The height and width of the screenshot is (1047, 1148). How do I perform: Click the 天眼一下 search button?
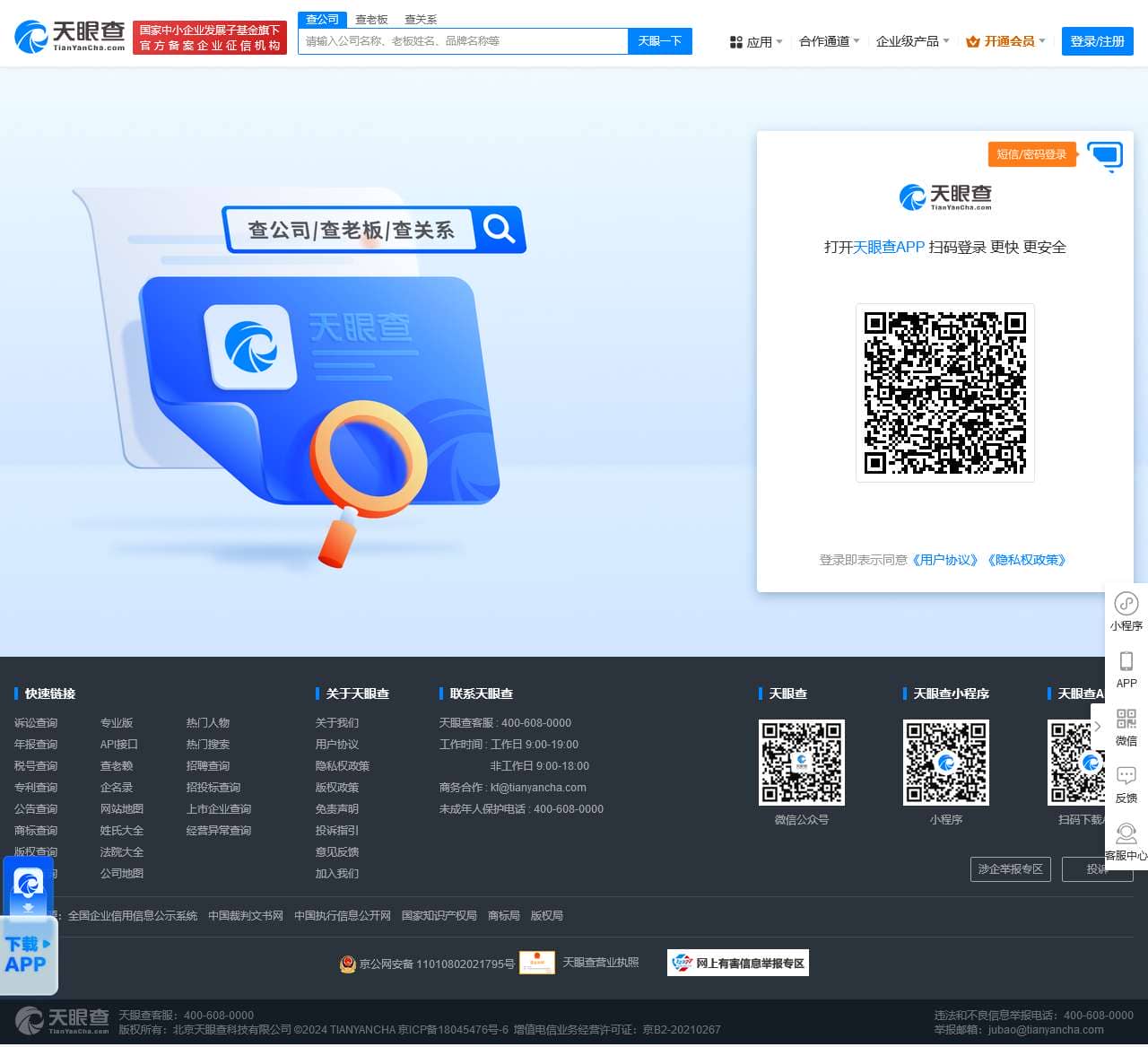pyautogui.click(x=660, y=41)
